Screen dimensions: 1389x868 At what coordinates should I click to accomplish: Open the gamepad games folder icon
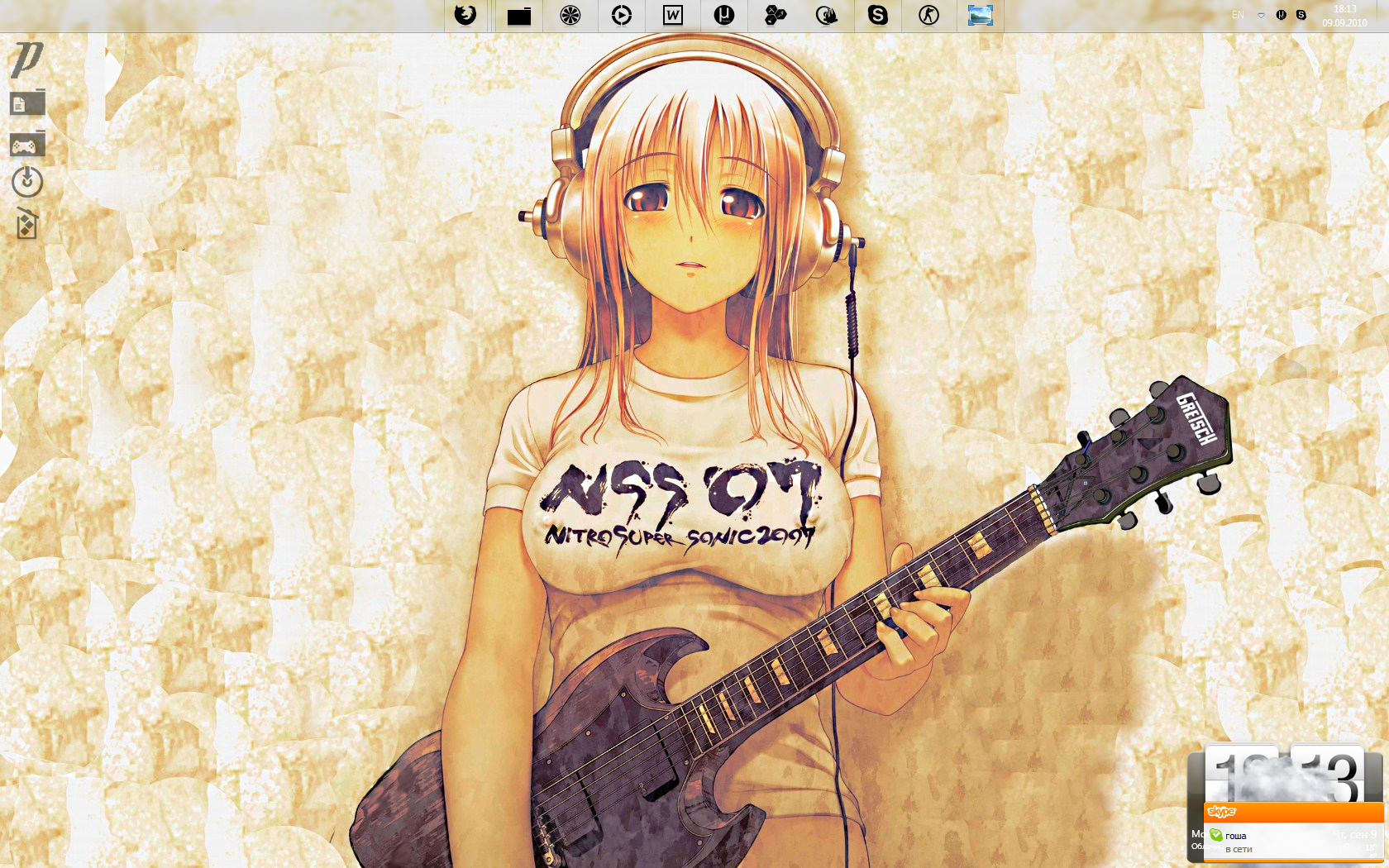pyautogui.click(x=27, y=144)
